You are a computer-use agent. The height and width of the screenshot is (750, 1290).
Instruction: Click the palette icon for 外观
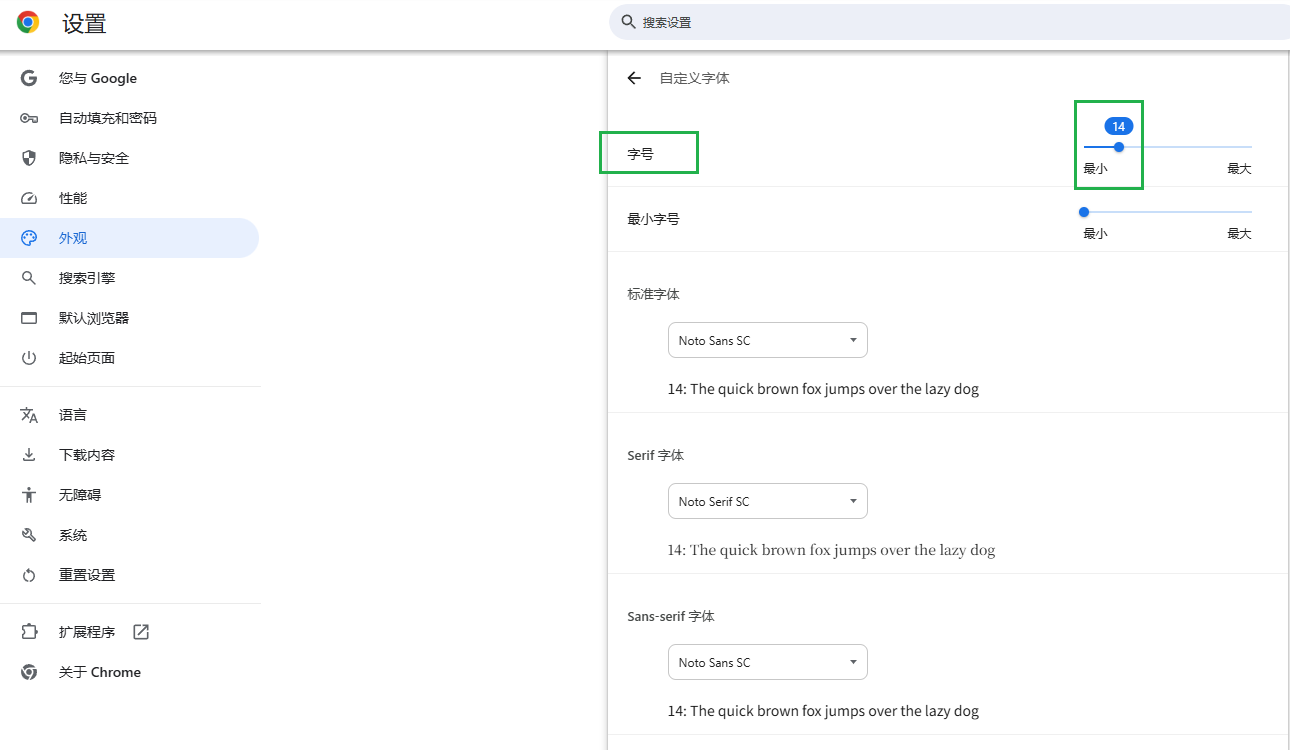(29, 238)
